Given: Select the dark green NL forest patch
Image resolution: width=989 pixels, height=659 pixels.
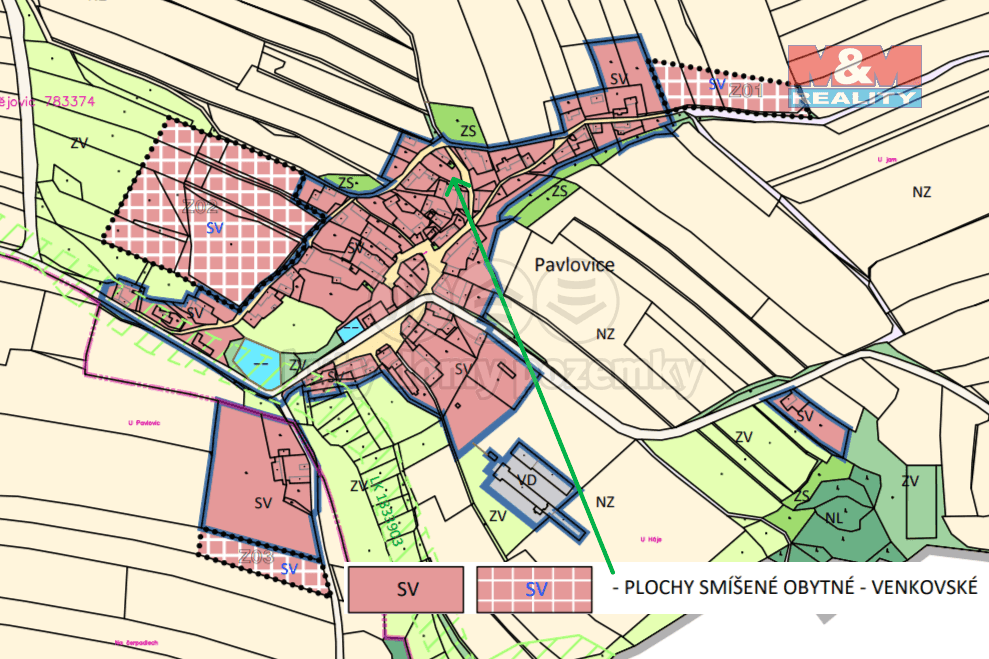Looking at the screenshot, I should (x=835, y=518).
